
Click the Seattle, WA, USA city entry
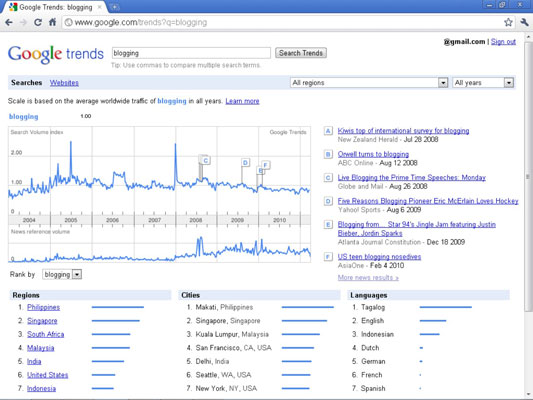point(223,375)
